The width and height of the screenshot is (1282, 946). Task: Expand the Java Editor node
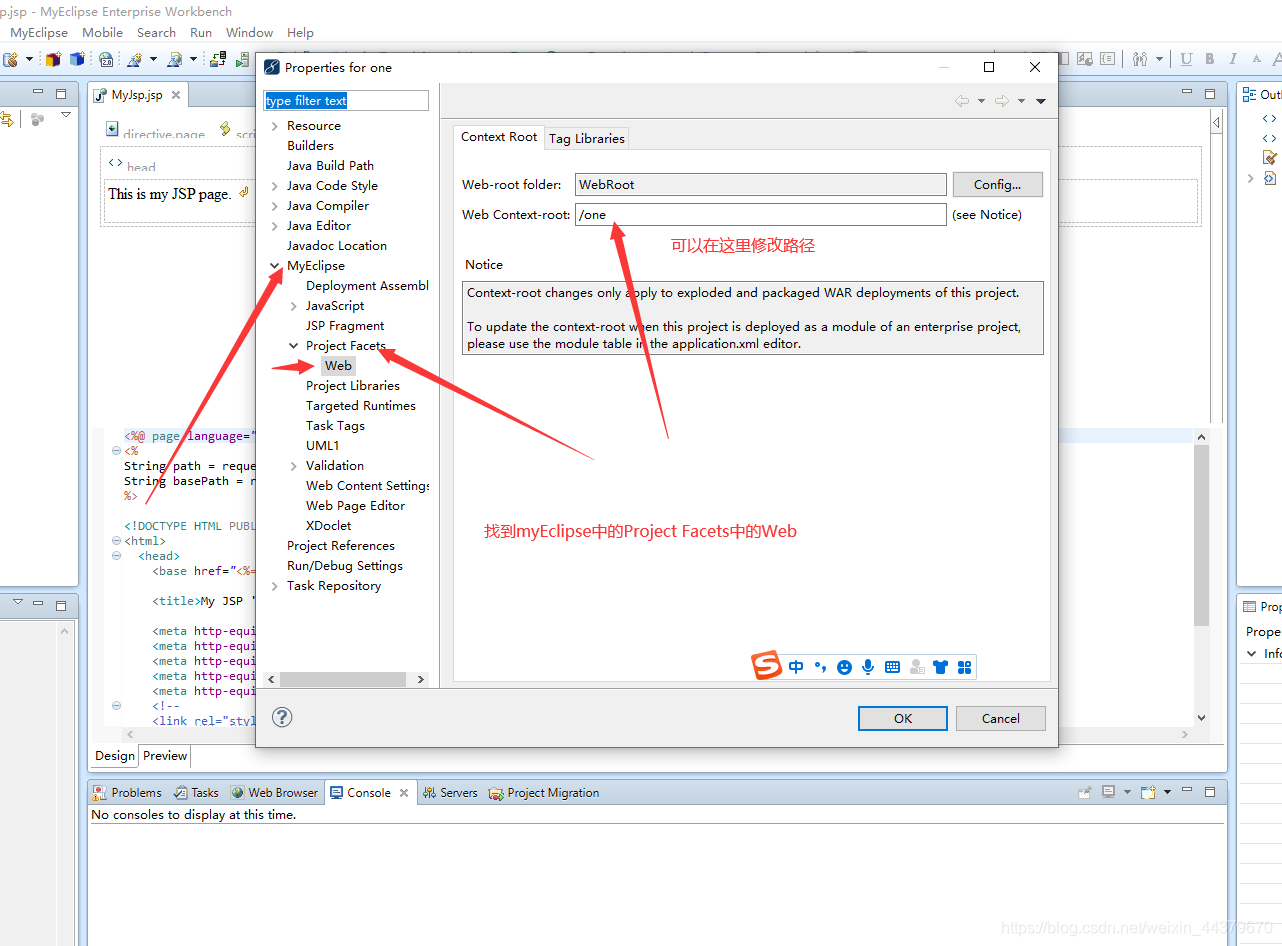[275, 226]
